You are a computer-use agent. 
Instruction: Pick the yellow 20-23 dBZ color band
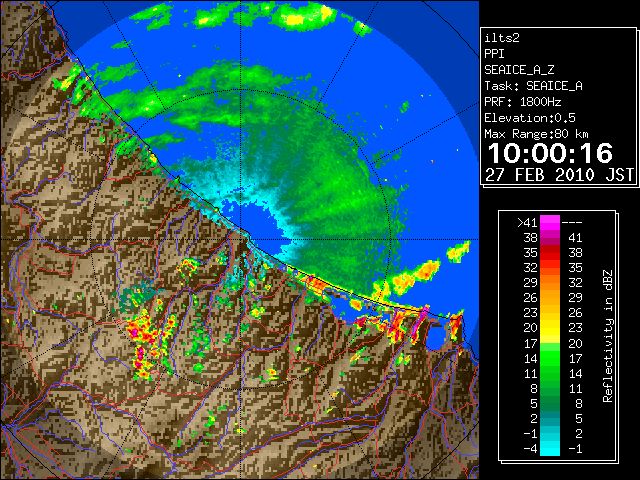[x=550, y=328]
